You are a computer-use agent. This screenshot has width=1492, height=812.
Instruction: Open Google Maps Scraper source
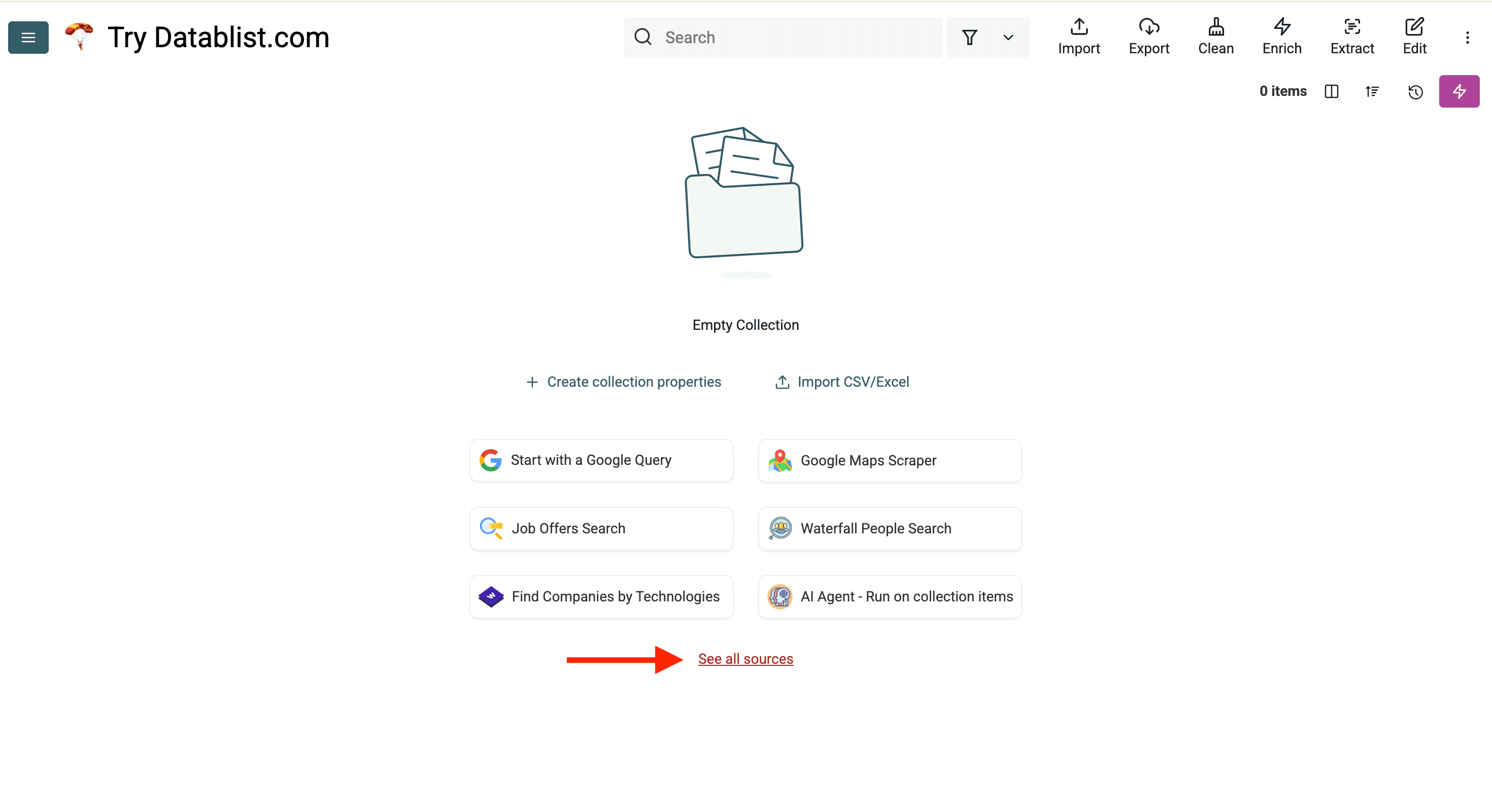pyautogui.click(x=890, y=460)
